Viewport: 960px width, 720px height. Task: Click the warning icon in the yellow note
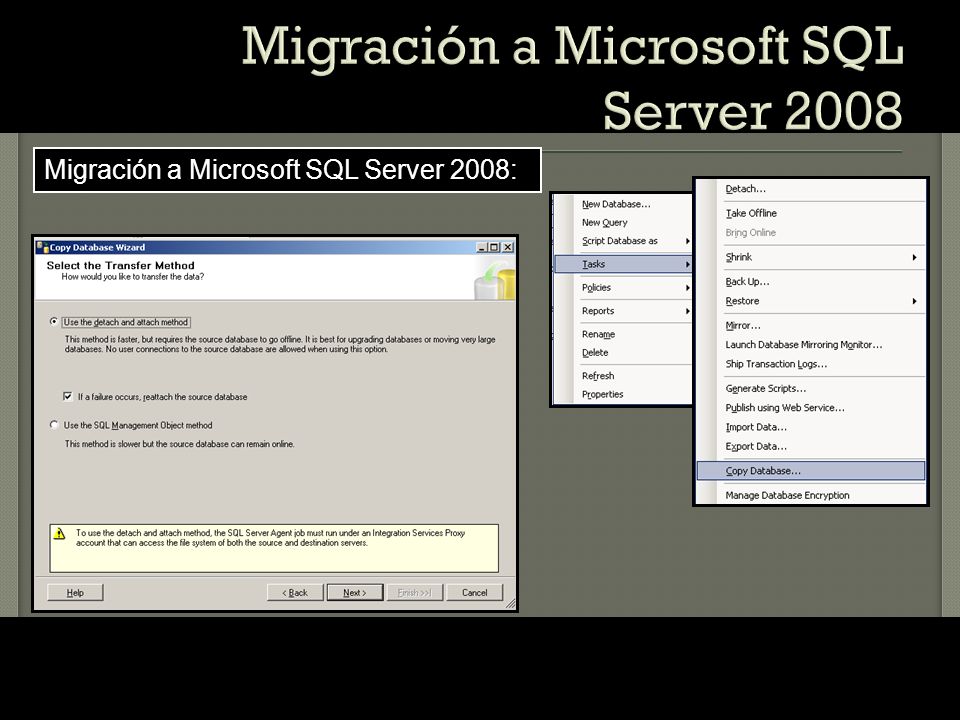pos(59,533)
